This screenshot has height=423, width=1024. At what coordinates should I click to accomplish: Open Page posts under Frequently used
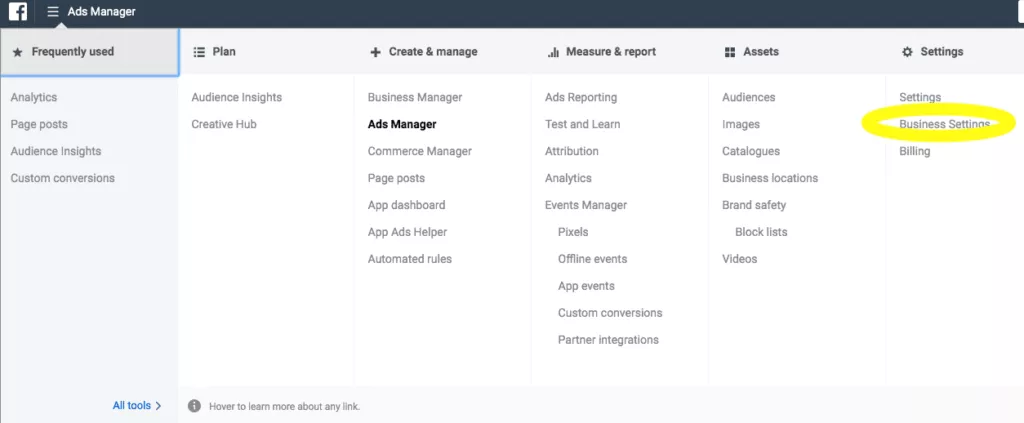(x=39, y=124)
